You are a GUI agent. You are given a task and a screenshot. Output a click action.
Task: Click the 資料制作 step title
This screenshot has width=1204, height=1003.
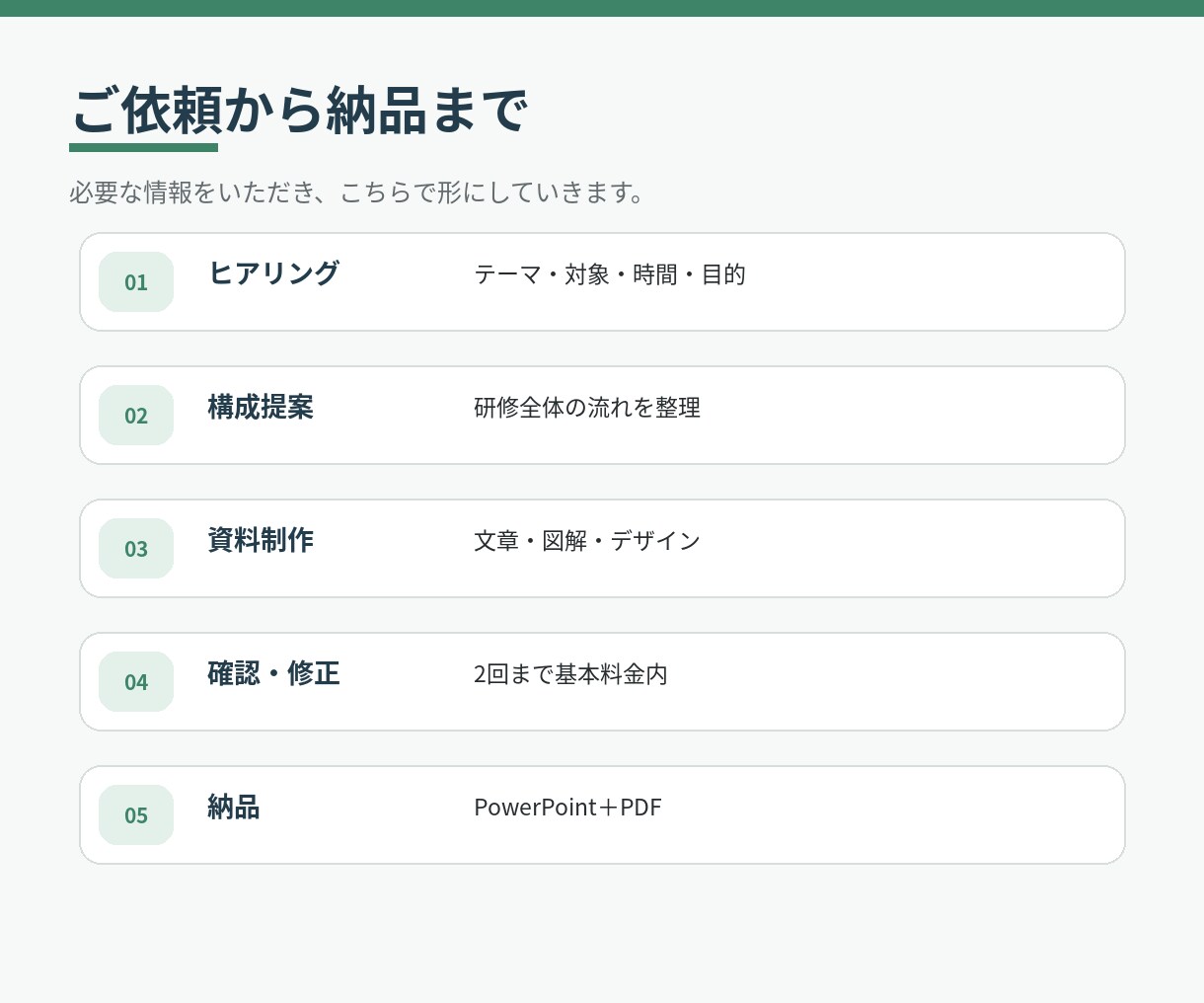(261, 540)
